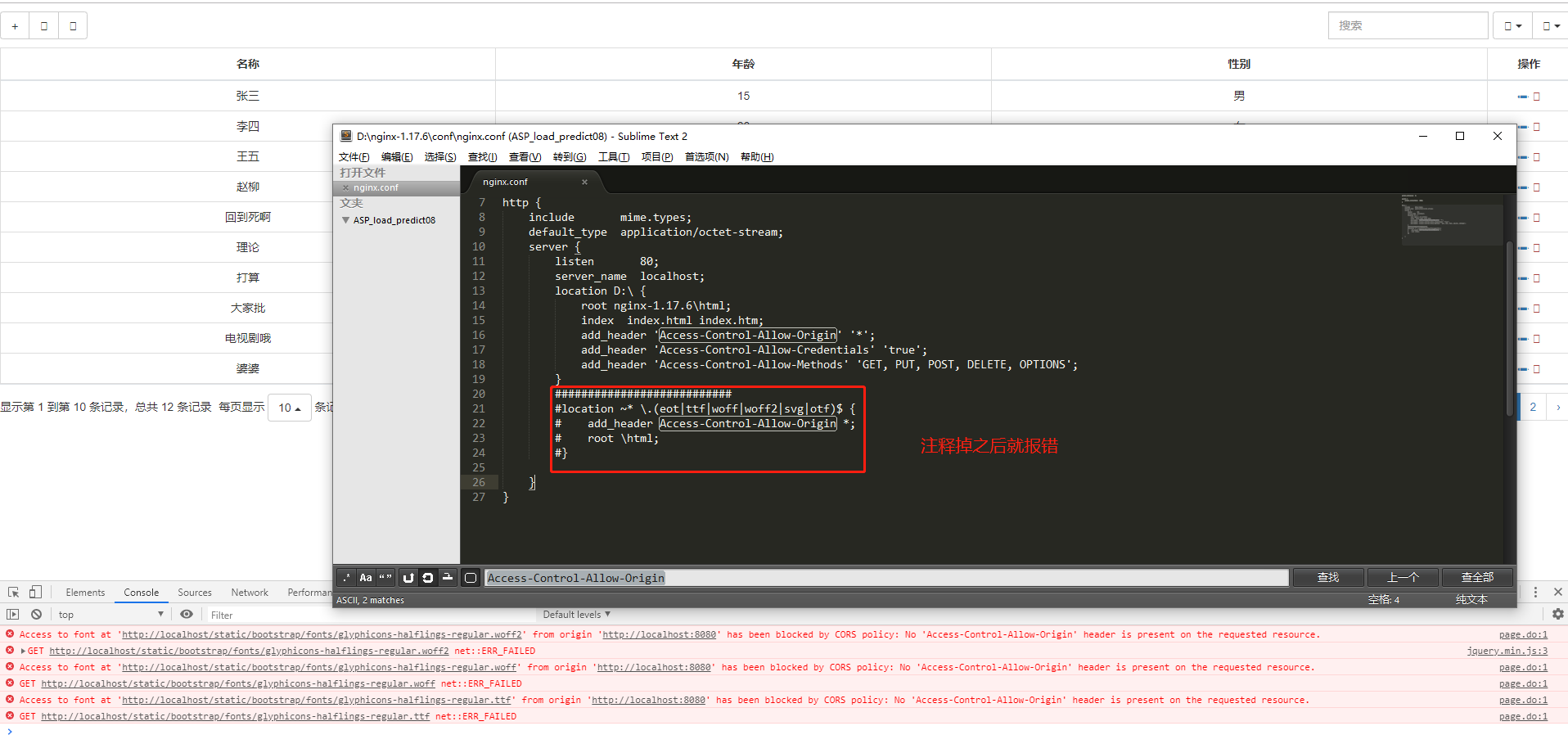Screen dimensions: 1568x744
Task: Toggle whole word matching in find bar
Action: click(x=385, y=577)
